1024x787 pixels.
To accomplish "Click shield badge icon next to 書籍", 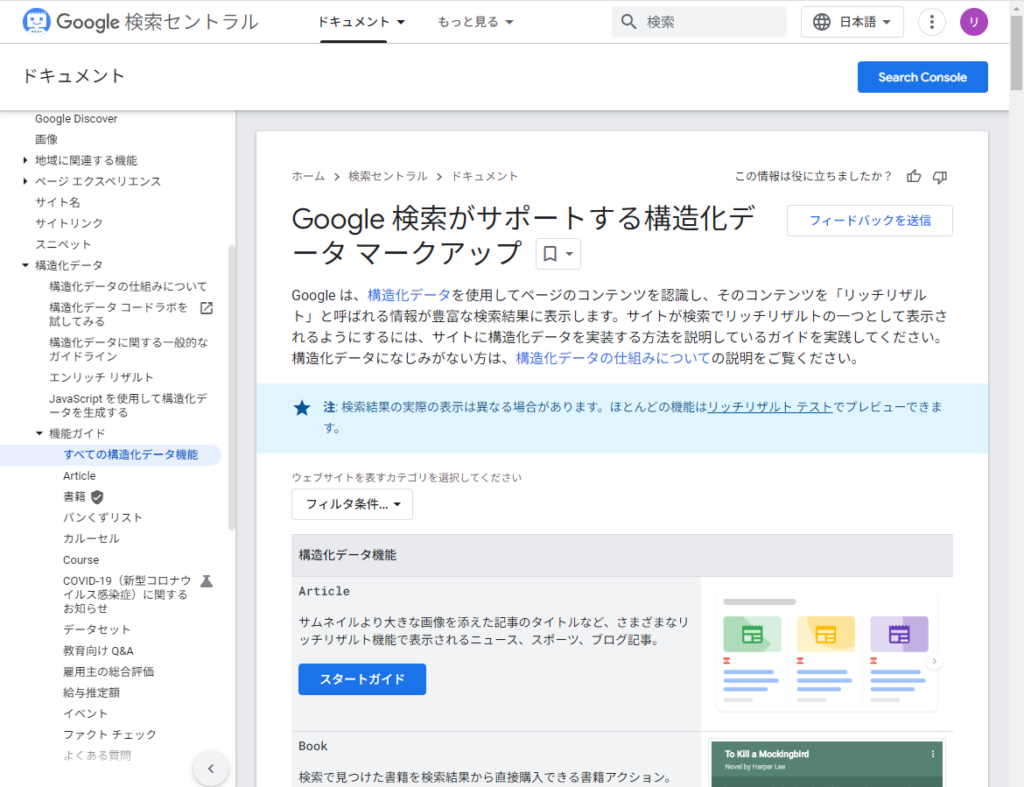I will (97, 497).
